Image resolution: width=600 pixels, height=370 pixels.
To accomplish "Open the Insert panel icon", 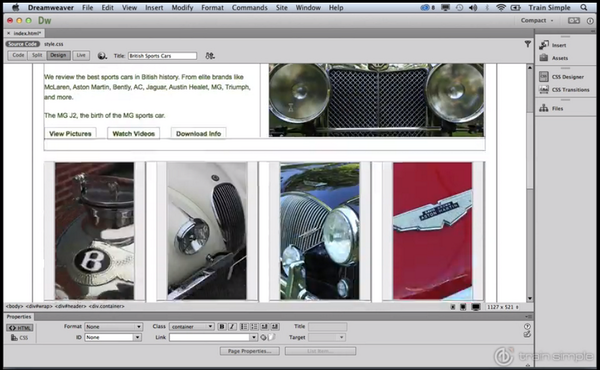I will click(544, 45).
